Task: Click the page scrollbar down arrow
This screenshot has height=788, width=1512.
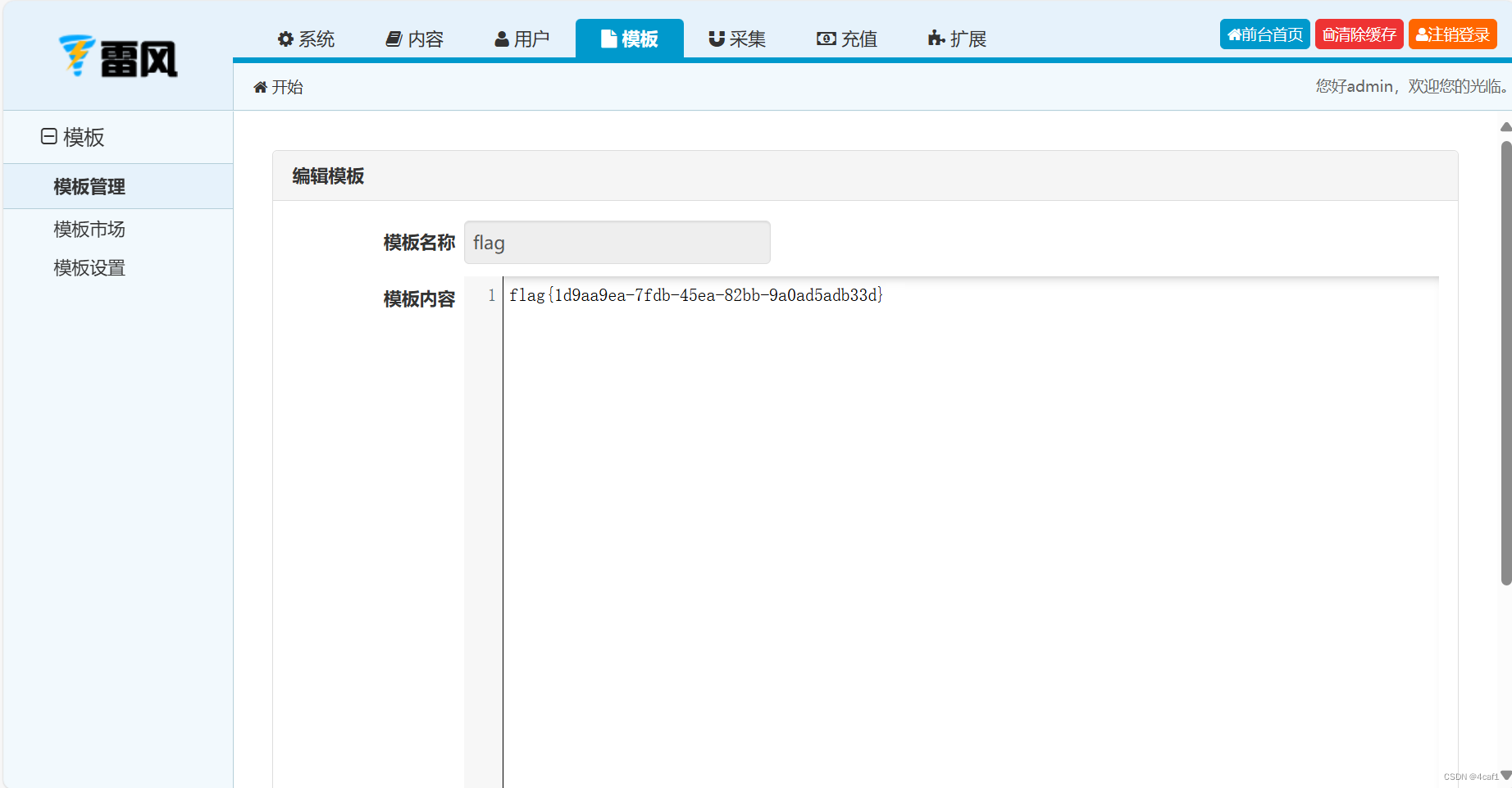Action: [x=1506, y=775]
